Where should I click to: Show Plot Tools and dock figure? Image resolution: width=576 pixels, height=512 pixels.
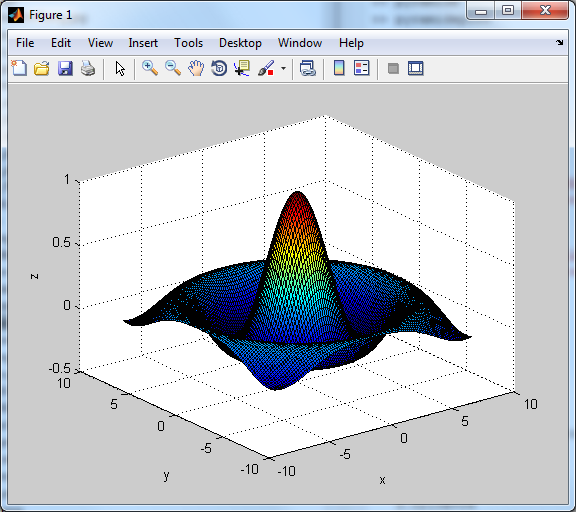(x=415, y=68)
